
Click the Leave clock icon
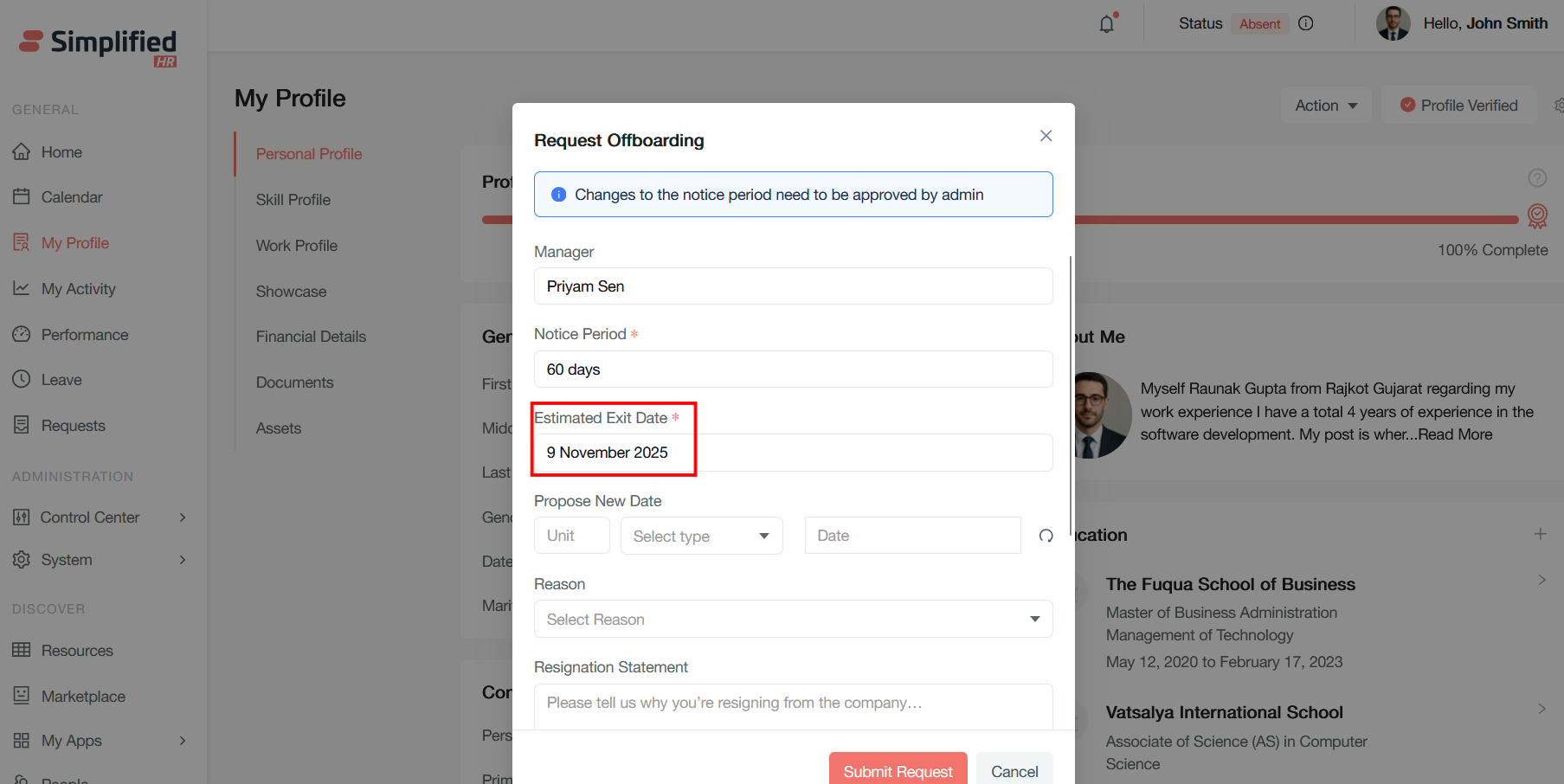pyautogui.click(x=22, y=380)
